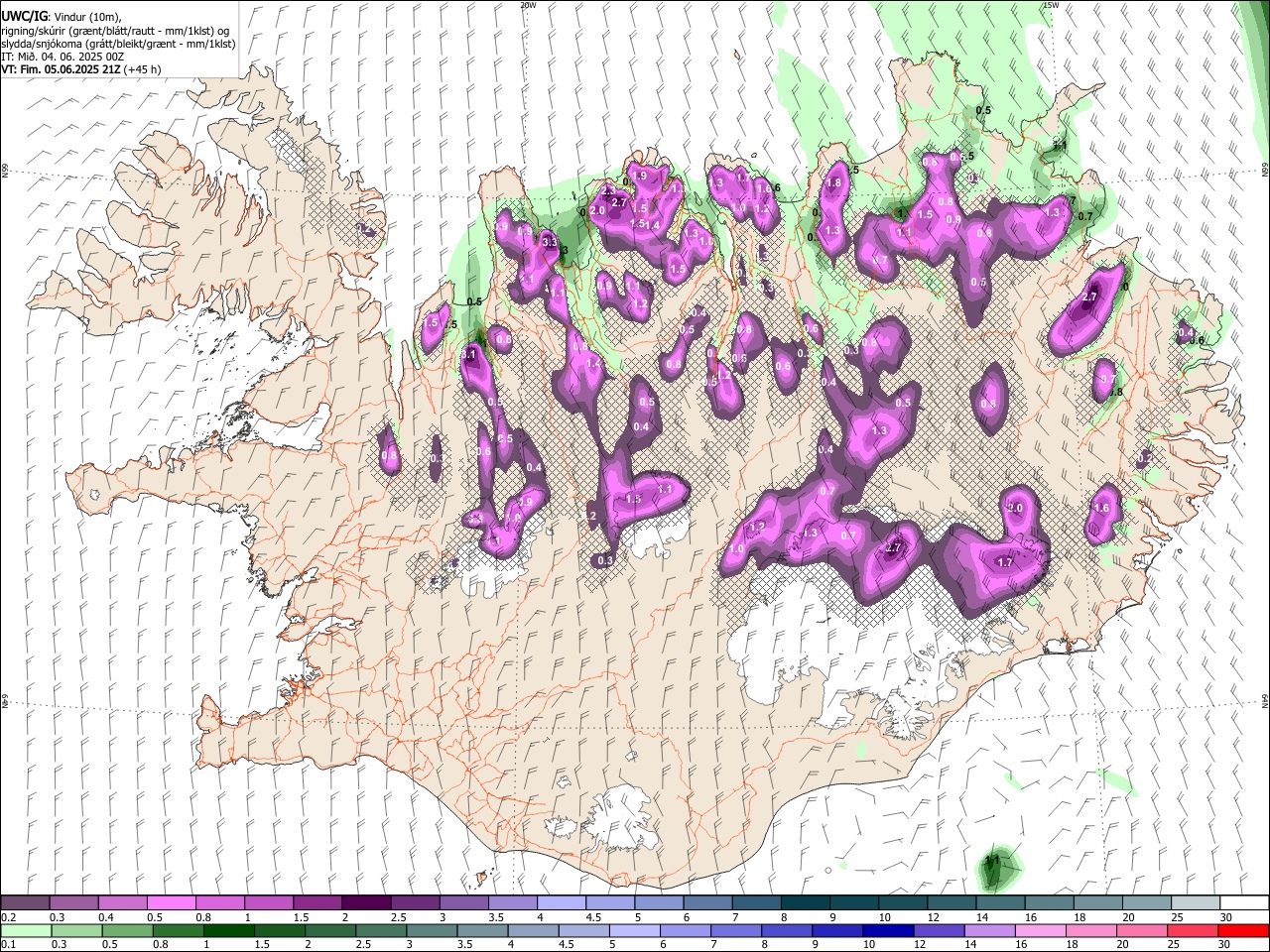Click the 3.1 precipitation value on the map
Screen dimensions: 1270x952
click(x=470, y=354)
